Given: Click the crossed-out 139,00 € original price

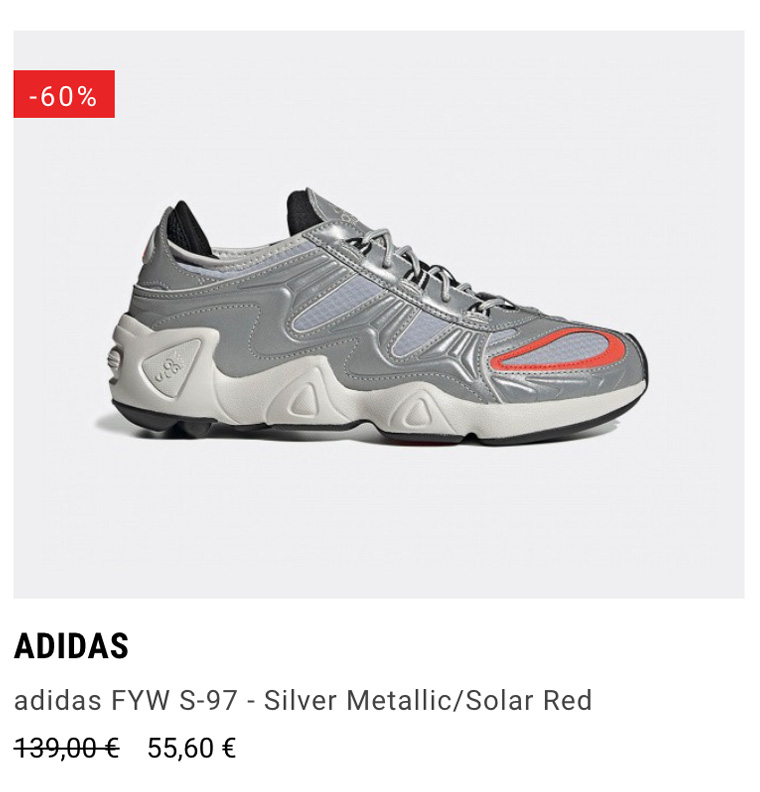Looking at the screenshot, I should pos(67,748).
